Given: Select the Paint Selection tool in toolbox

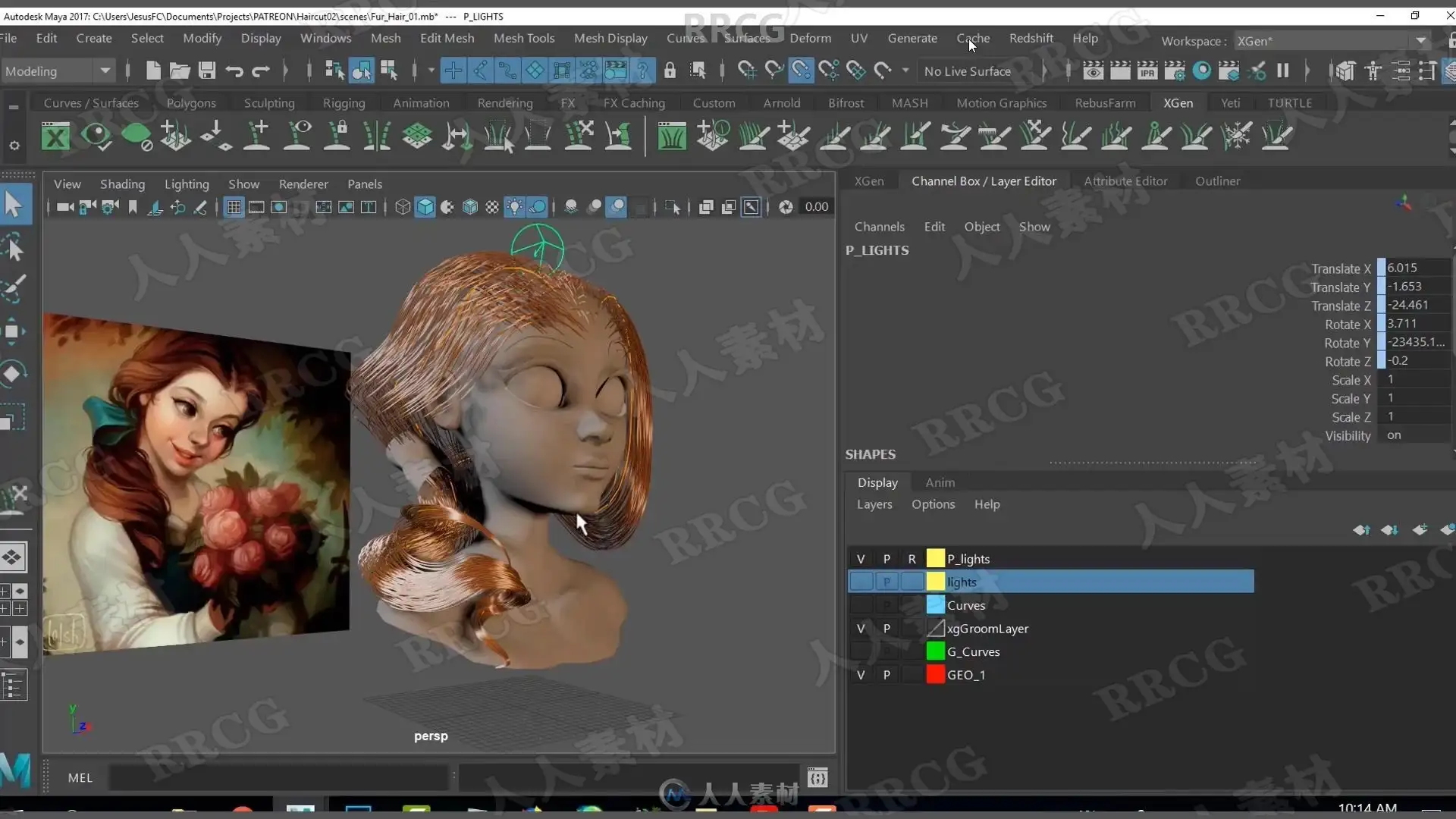Looking at the screenshot, I should point(14,288).
